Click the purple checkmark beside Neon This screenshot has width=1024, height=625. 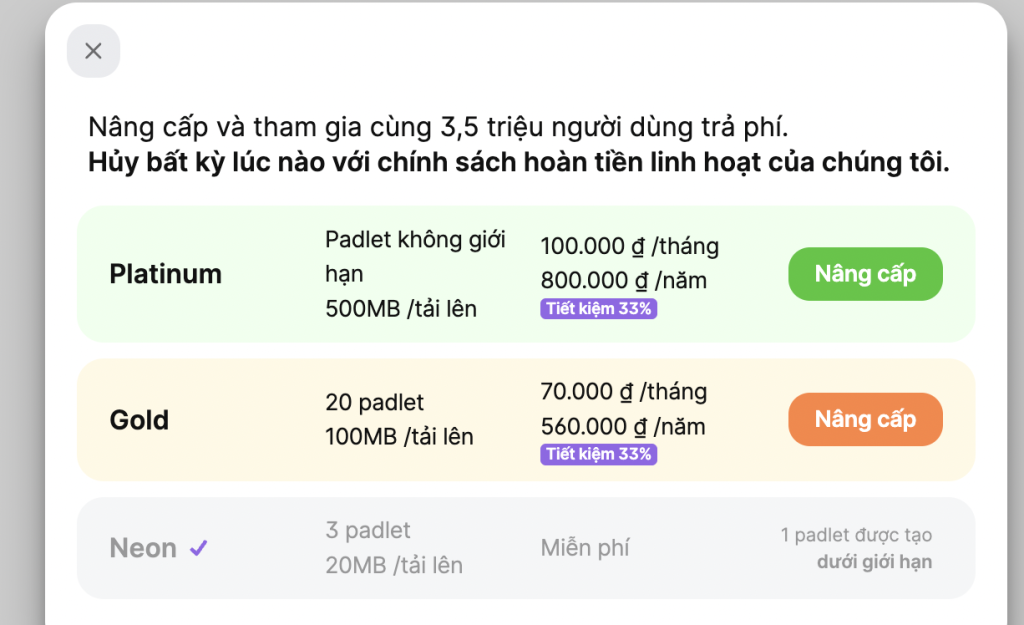coord(200,546)
